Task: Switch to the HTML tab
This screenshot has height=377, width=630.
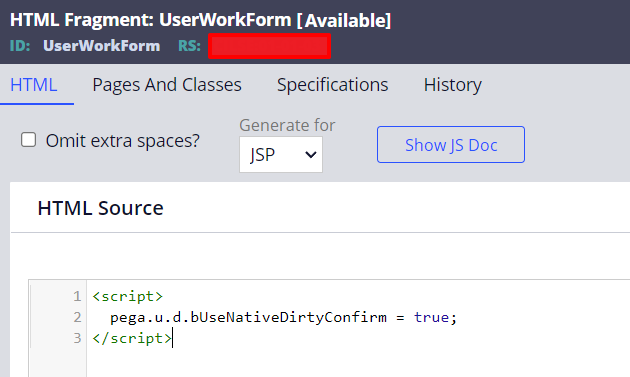Action: coord(34,85)
